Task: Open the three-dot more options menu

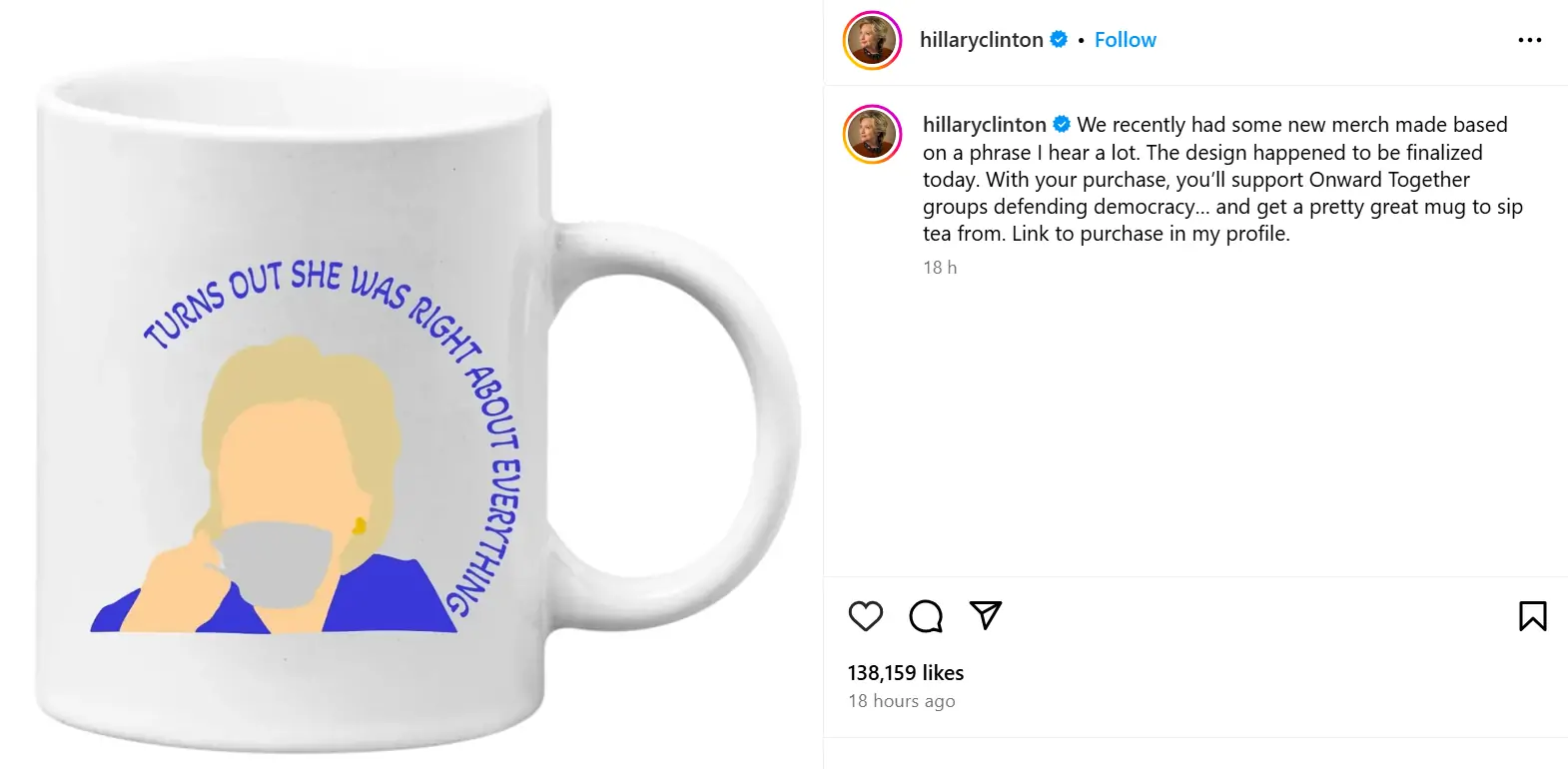Action: [1529, 40]
